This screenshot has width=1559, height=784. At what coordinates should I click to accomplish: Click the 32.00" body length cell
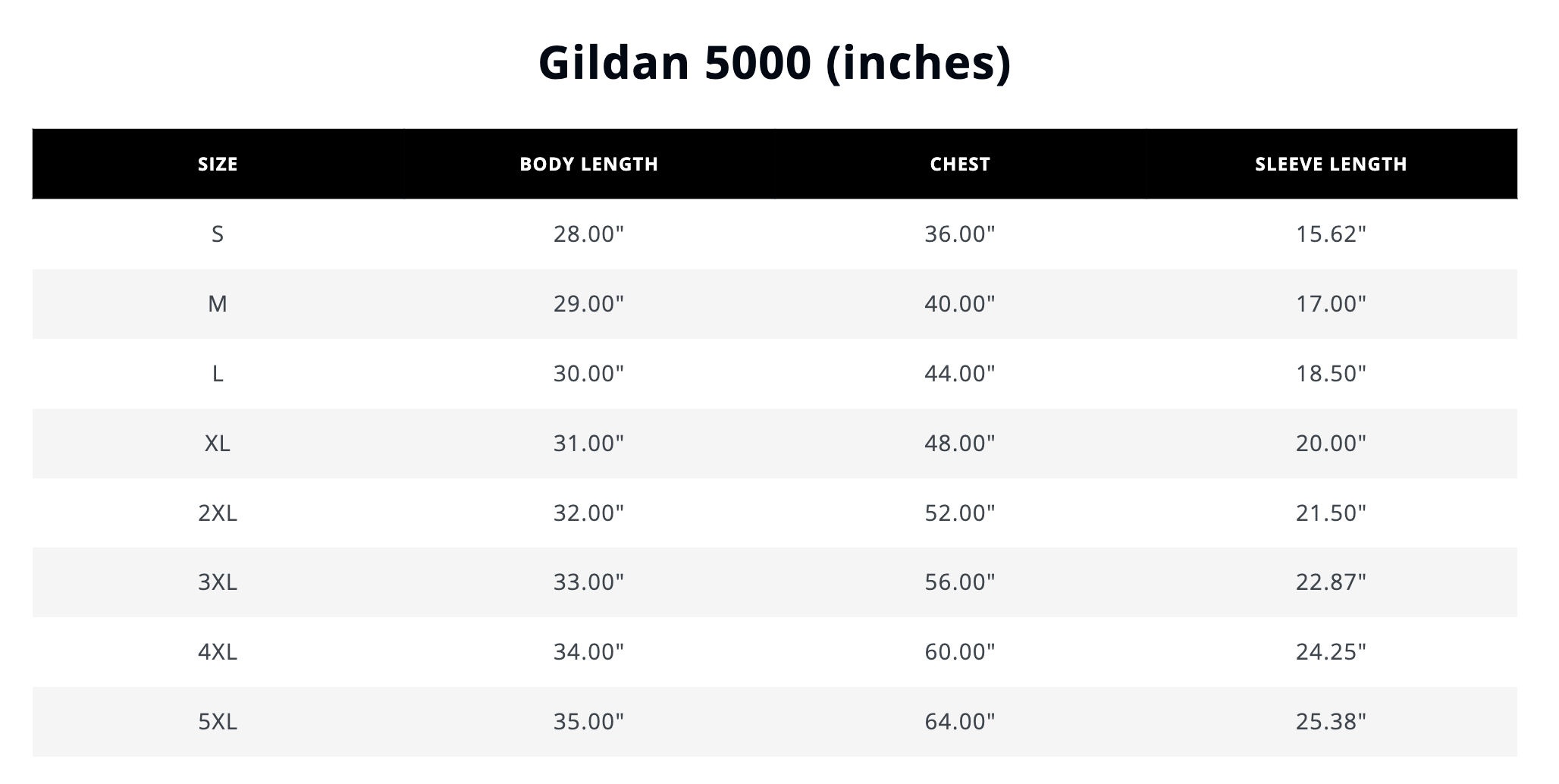click(x=588, y=513)
